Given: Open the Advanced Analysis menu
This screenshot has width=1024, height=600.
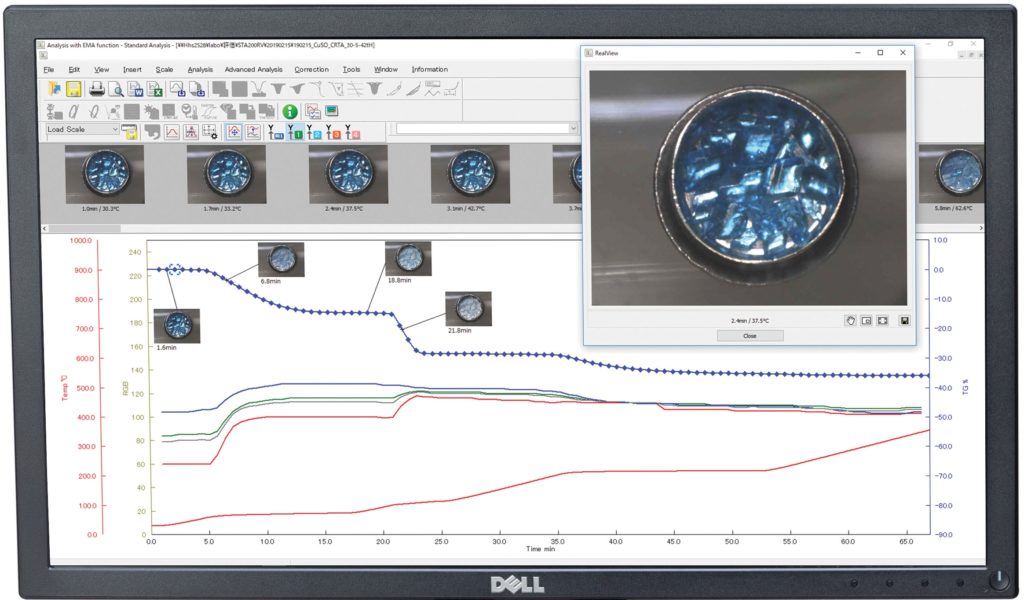Looking at the screenshot, I should click(253, 70).
